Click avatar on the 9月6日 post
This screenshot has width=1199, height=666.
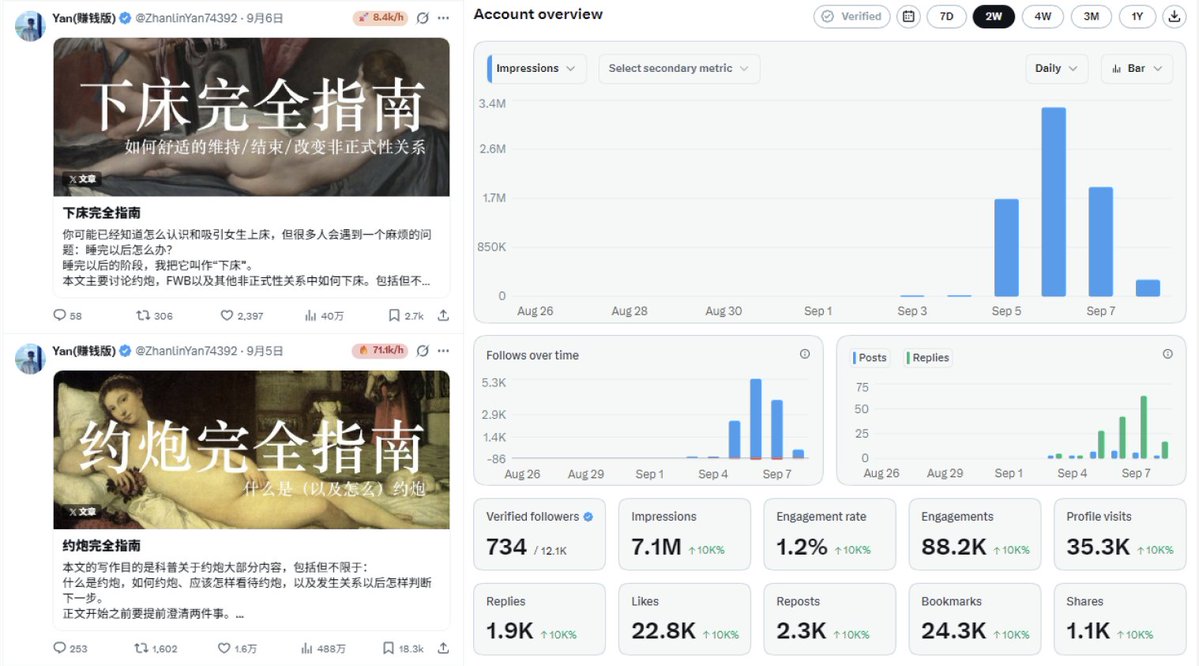pyautogui.click(x=31, y=26)
